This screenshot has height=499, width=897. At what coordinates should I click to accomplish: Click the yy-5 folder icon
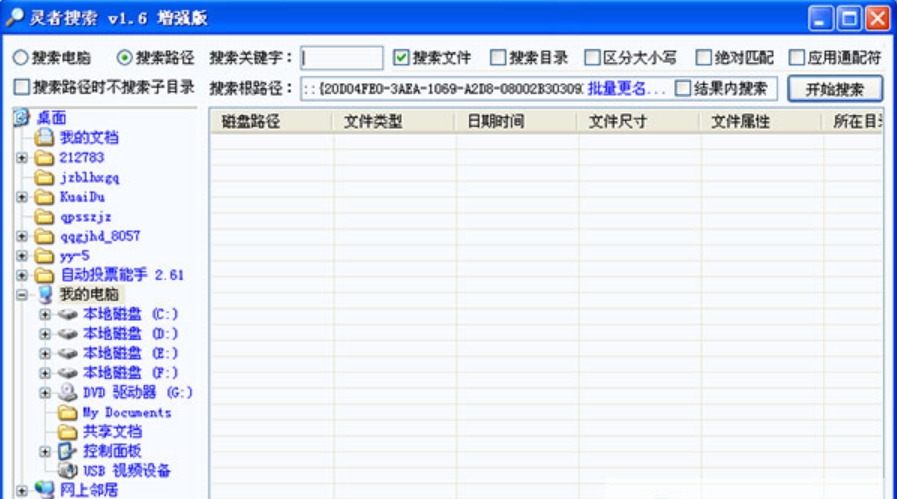(44, 255)
